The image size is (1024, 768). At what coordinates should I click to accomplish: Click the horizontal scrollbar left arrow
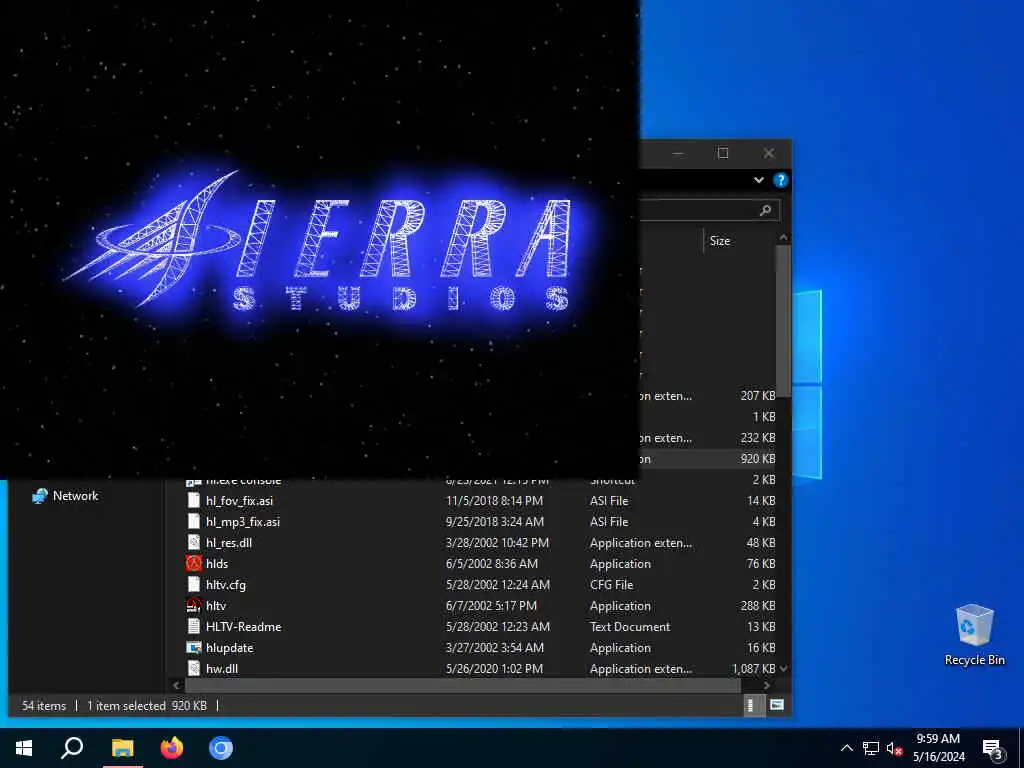point(176,685)
